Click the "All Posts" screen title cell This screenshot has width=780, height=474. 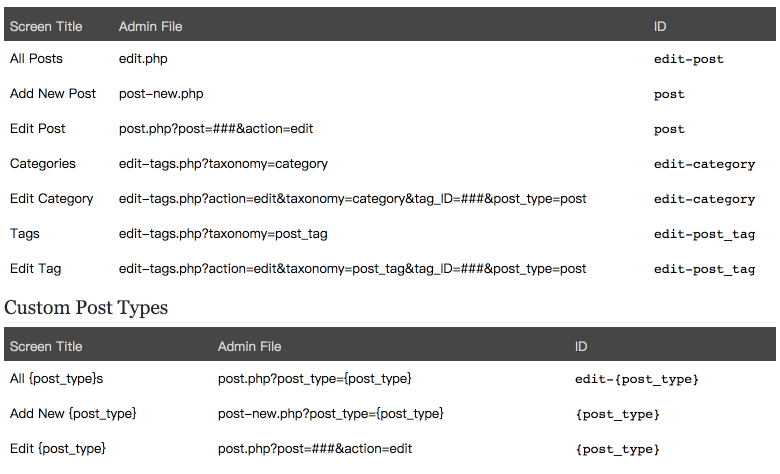(x=36, y=59)
